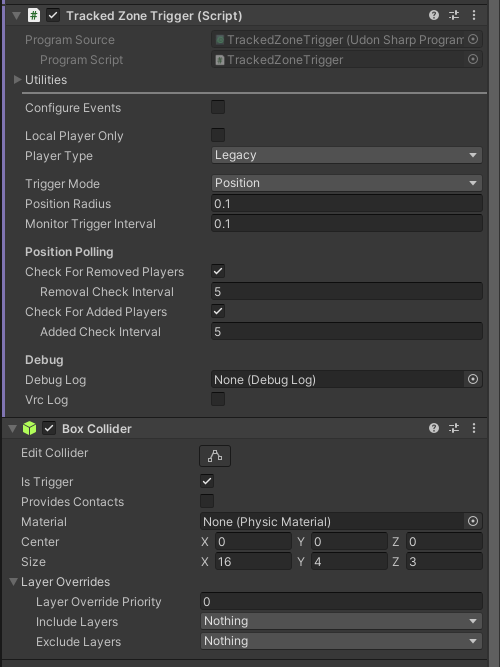
Task: Collapse the Box Collider component
Action: tap(13, 428)
